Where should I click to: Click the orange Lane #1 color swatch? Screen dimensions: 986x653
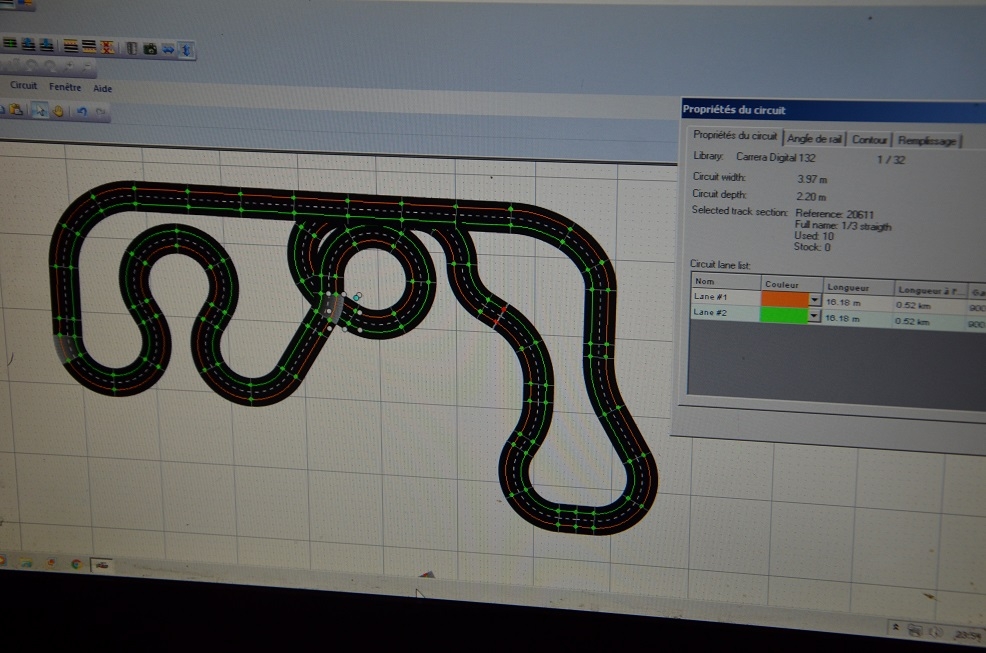783,299
